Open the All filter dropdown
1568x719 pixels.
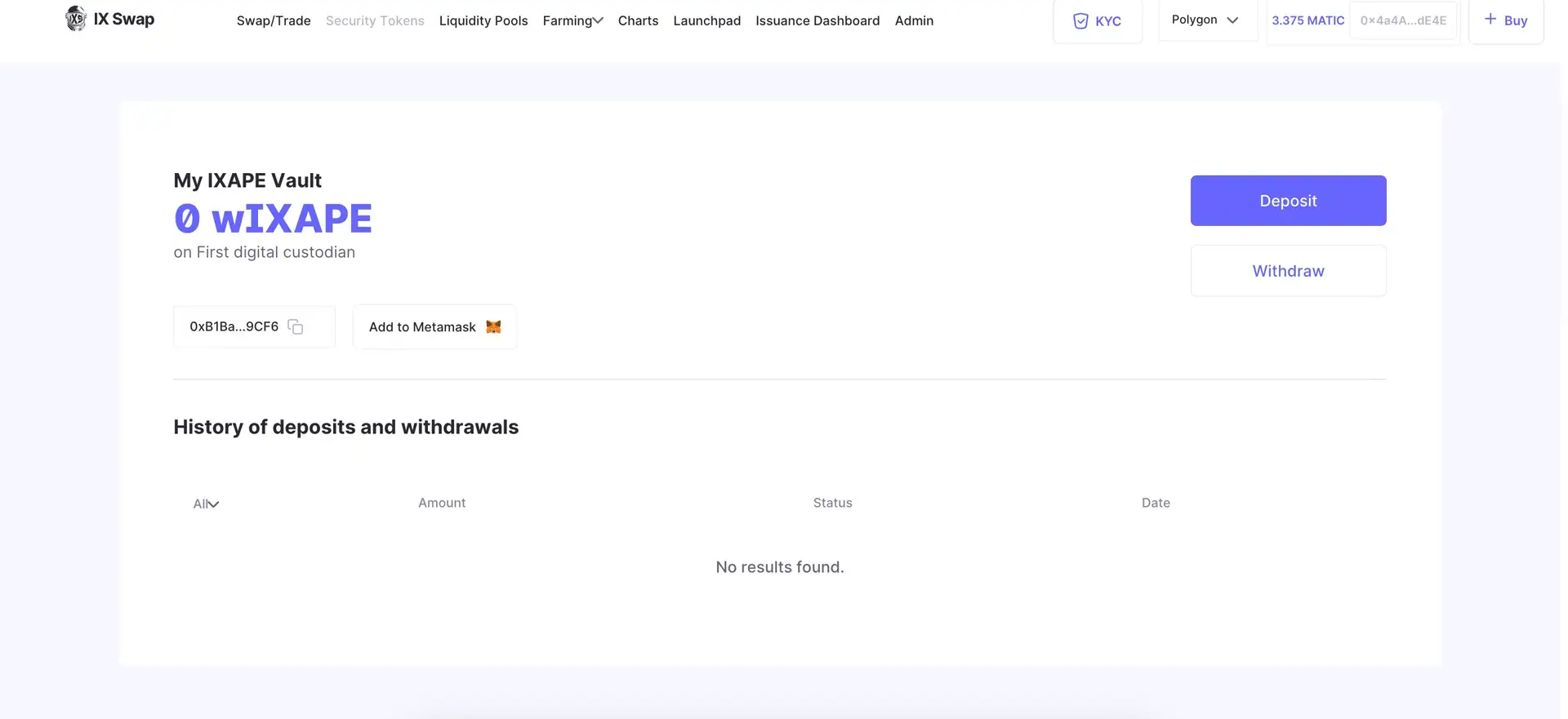tap(206, 504)
